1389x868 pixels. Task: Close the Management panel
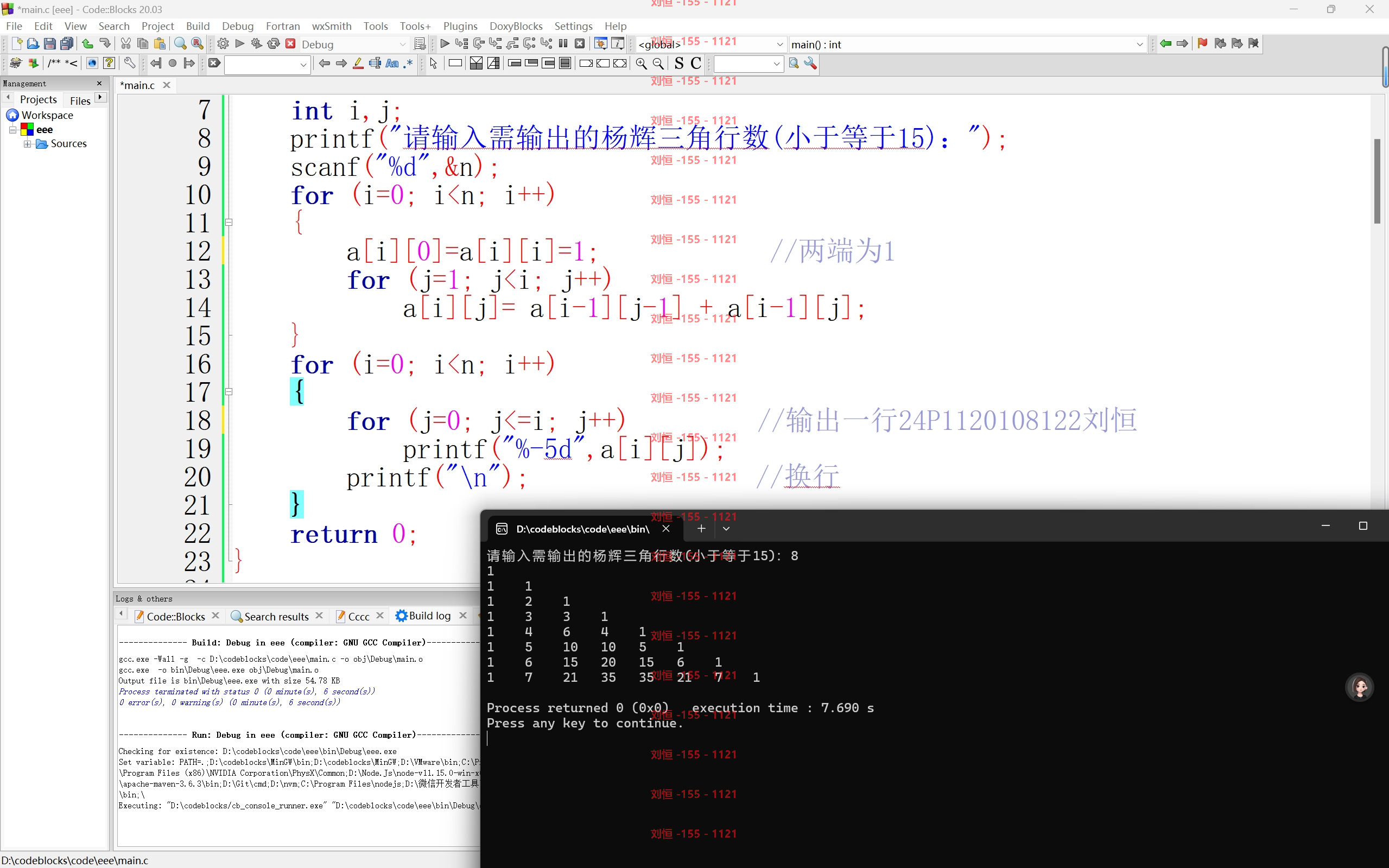click(99, 83)
